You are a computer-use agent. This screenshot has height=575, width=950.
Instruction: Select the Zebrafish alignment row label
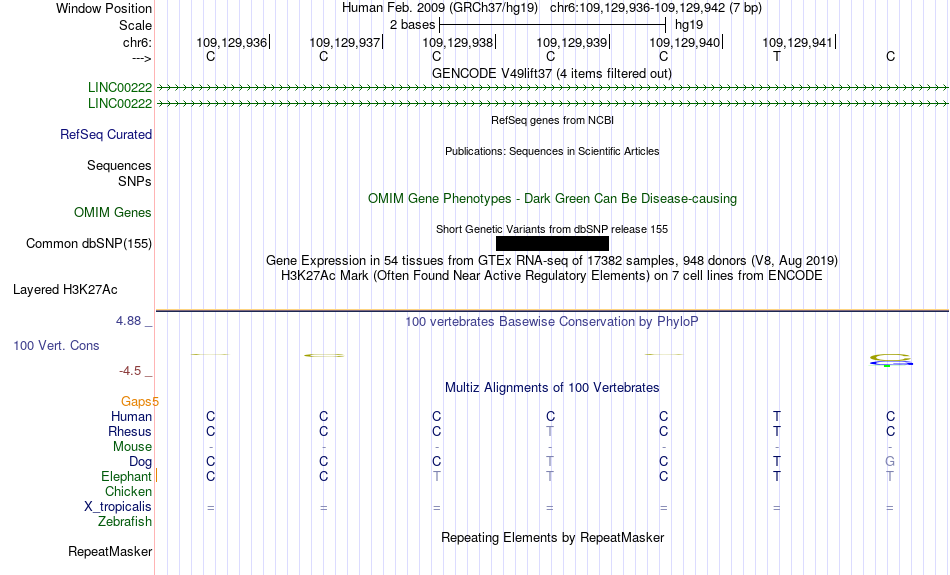click(125, 522)
